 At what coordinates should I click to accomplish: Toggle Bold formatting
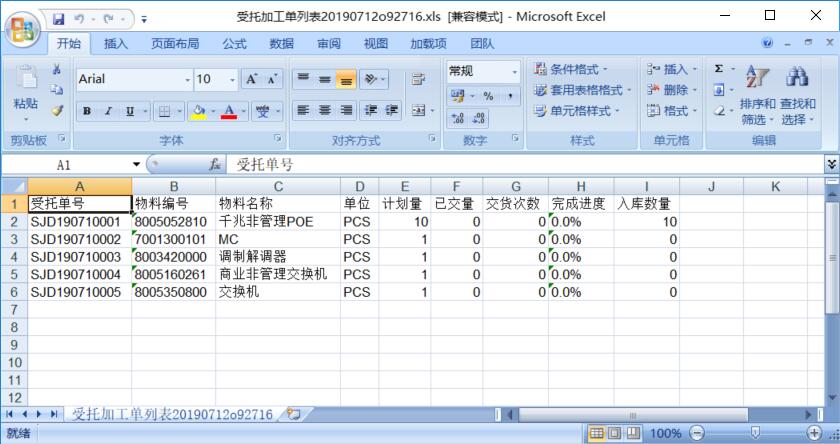[87, 111]
